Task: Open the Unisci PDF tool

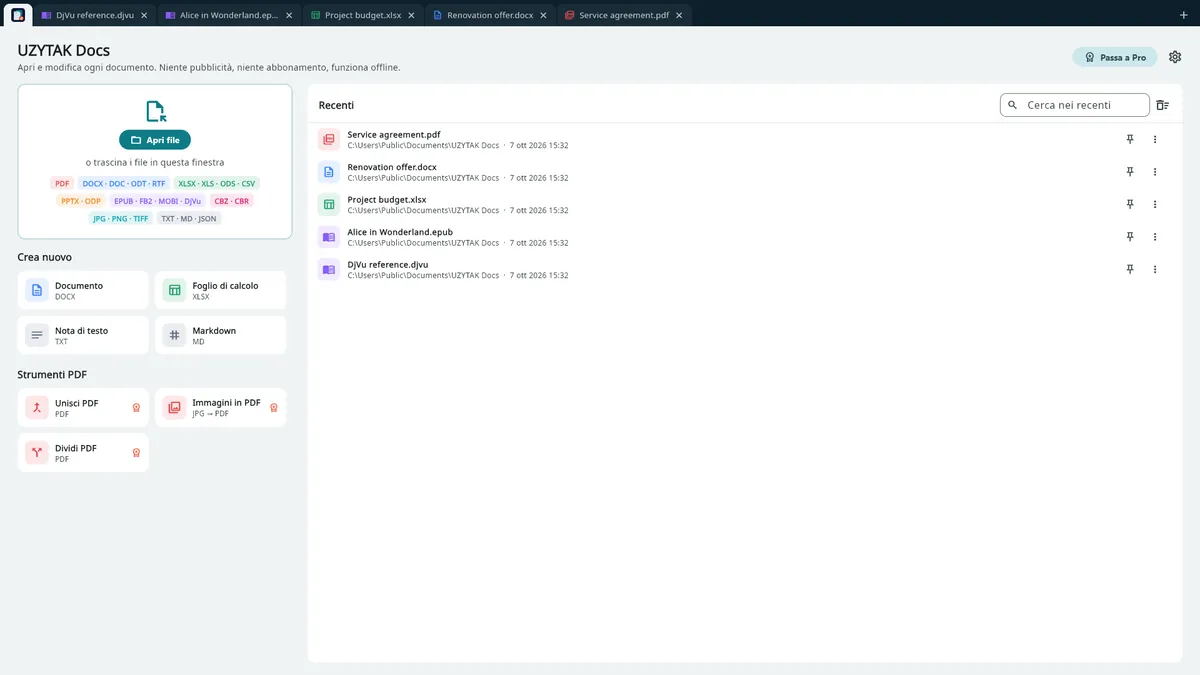Action: tap(83, 407)
